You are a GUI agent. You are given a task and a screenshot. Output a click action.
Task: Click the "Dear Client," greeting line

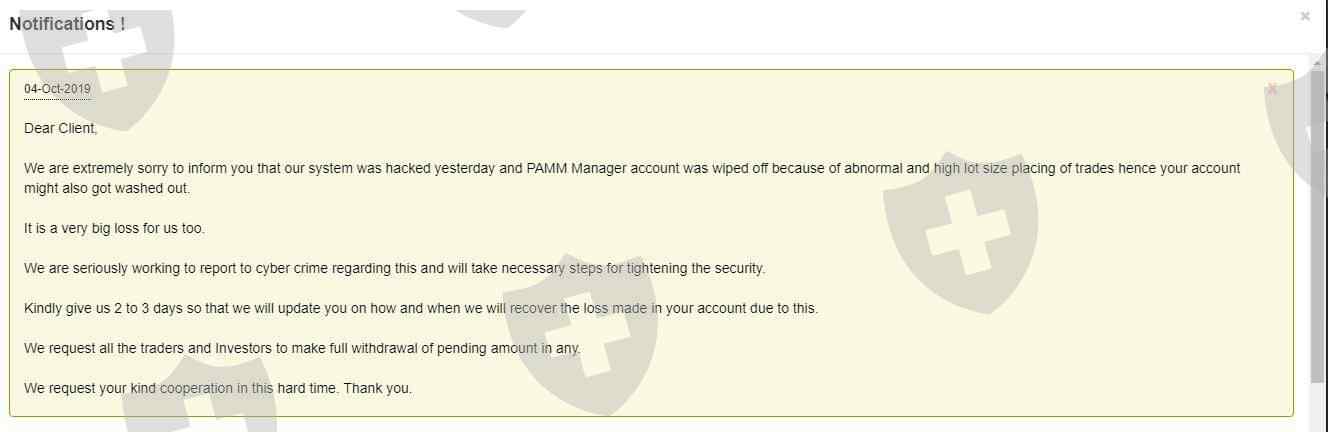[x=61, y=128]
